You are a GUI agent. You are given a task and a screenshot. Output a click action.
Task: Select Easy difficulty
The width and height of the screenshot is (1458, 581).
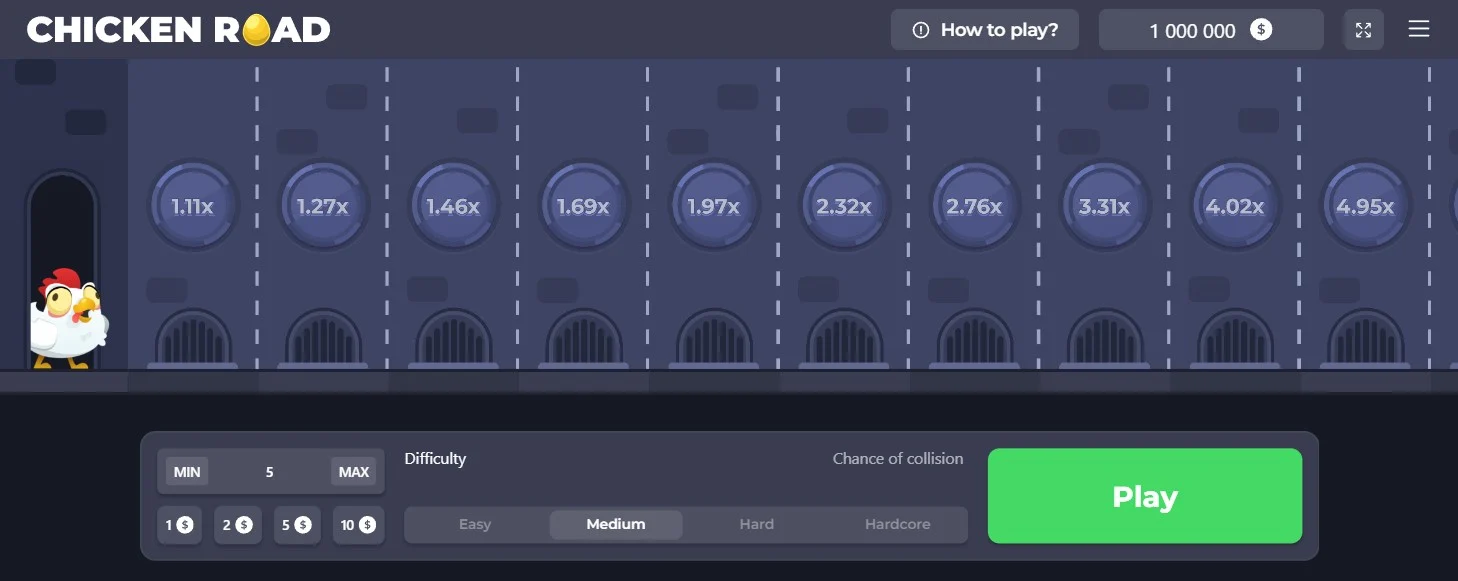pyautogui.click(x=475, y=524)
